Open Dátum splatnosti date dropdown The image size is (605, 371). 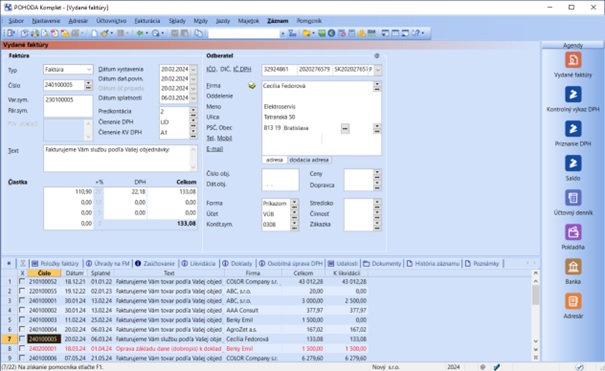[193, 98]
